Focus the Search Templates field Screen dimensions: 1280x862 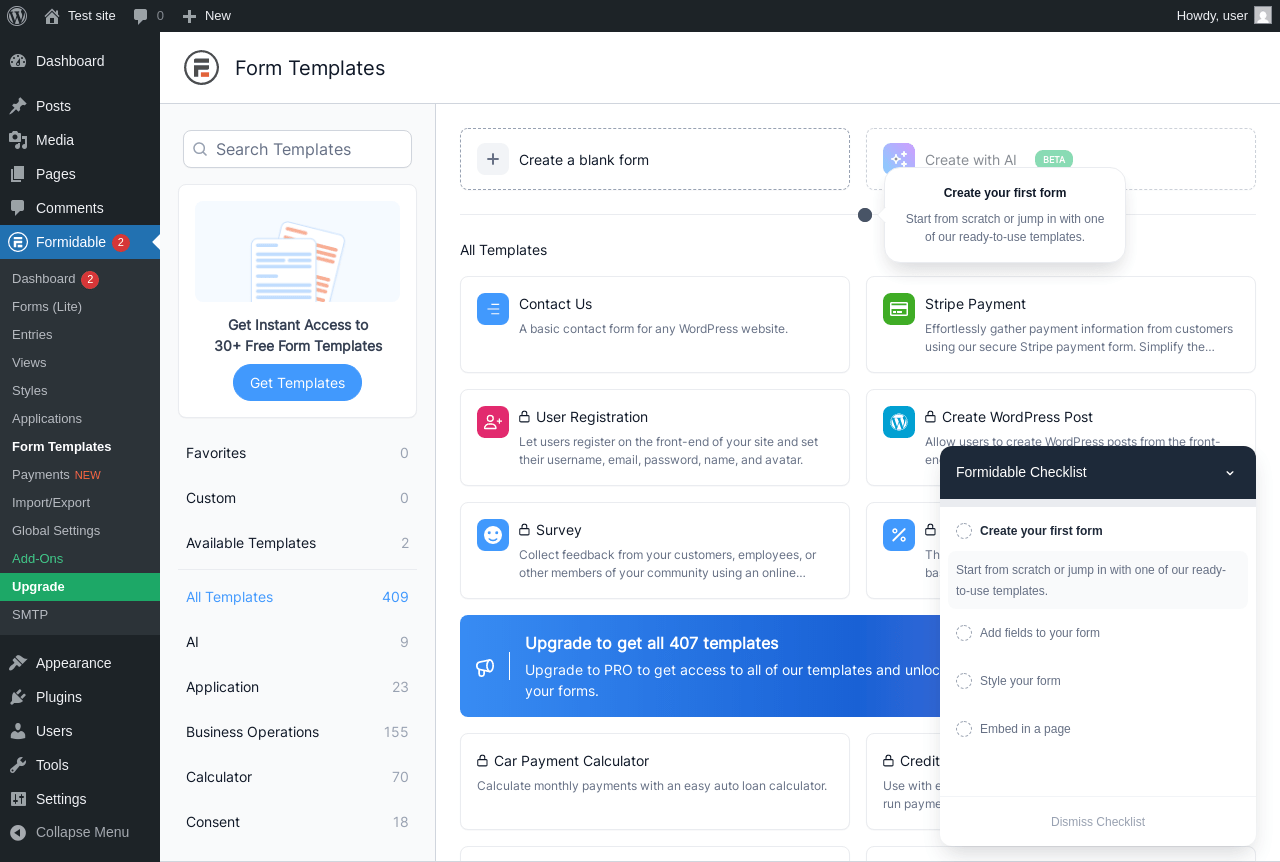pos(297,149)
